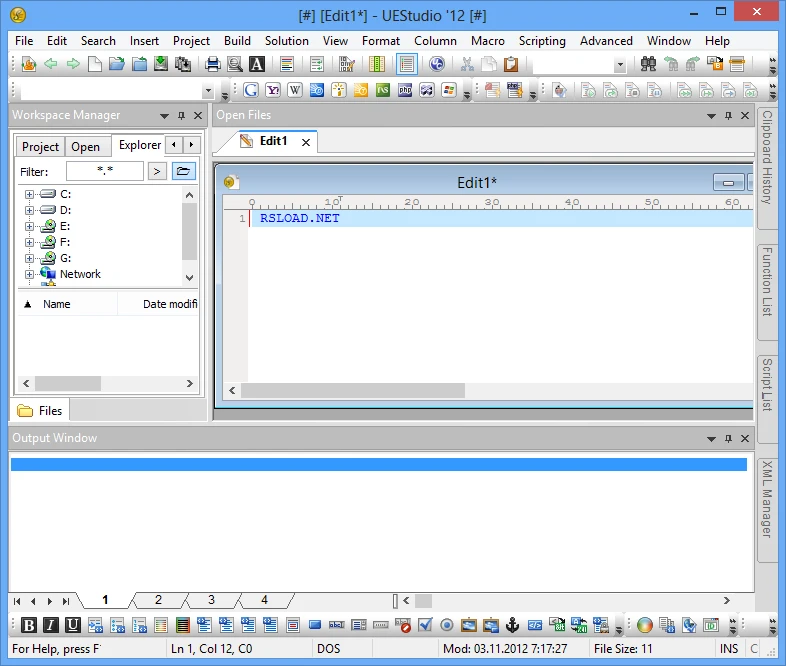Click the Print icon in the toolbar
This screenshot has height=666, width=786.
(212, 64)
